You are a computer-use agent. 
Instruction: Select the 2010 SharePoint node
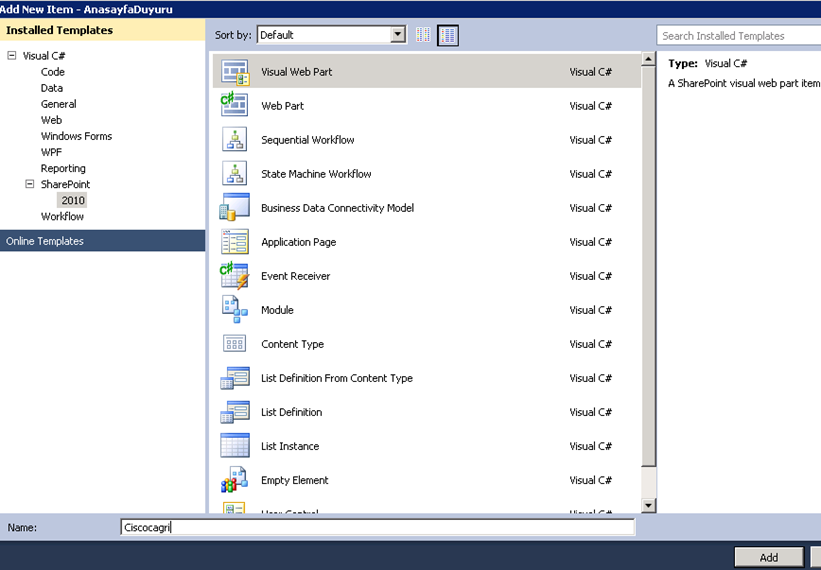coord(73,200)
